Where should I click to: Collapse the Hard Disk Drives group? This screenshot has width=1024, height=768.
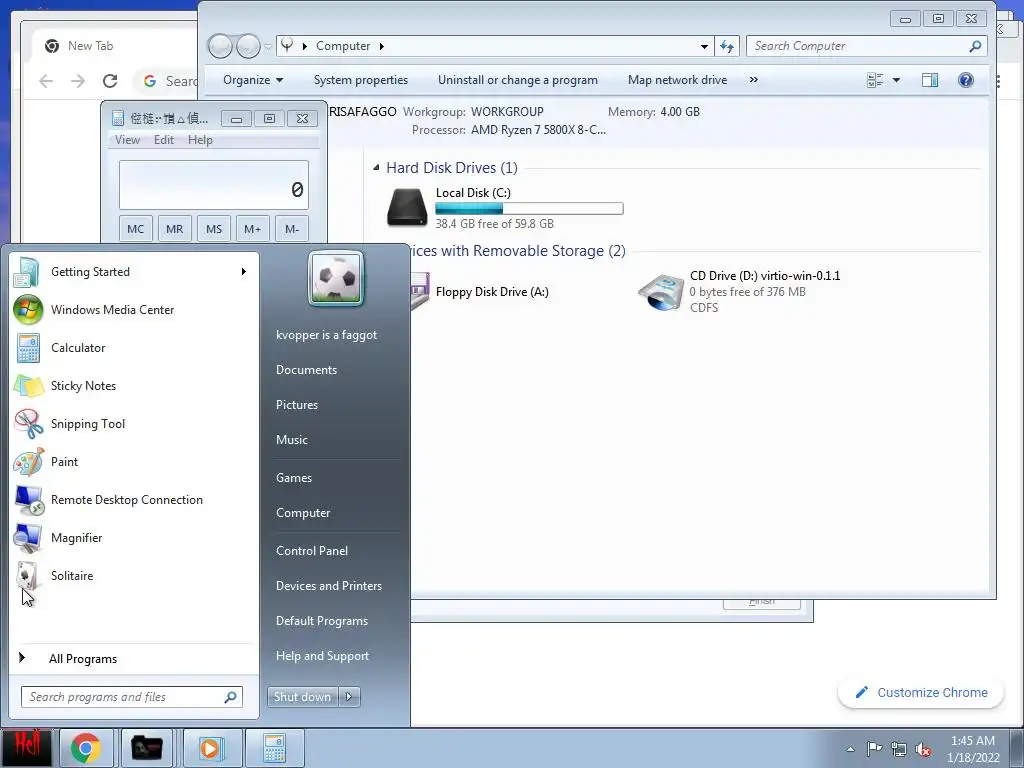(376, 168)
